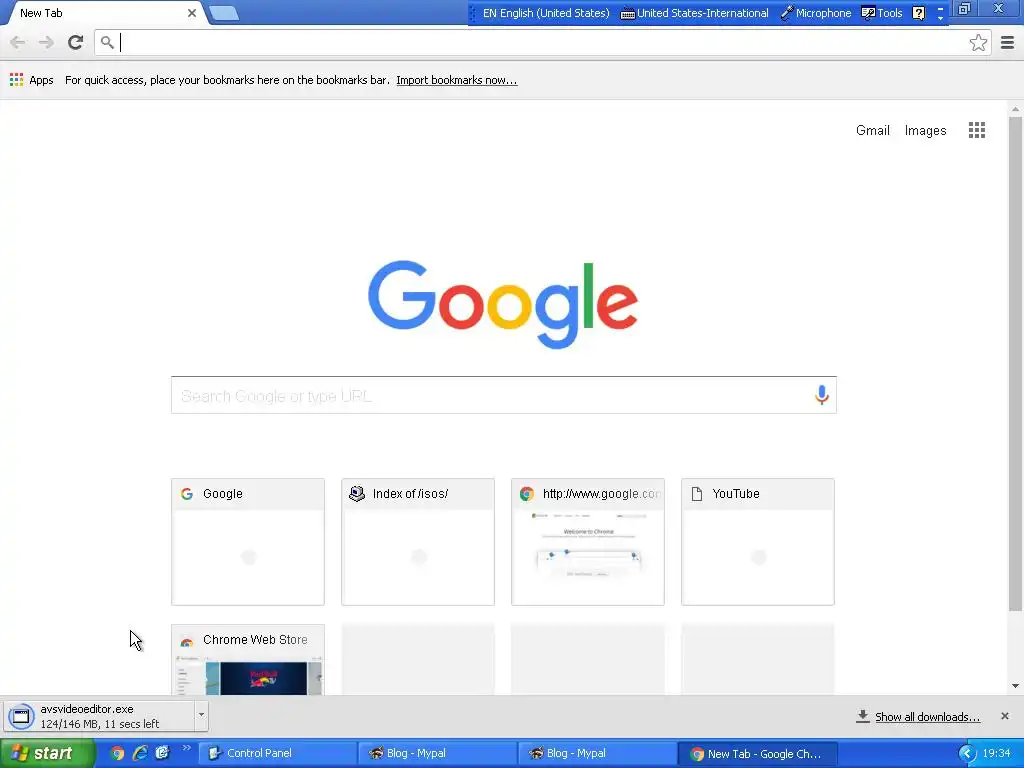Switch to second Blog - Mypal taskbar window
Screen dimensions: 1024x768
click(597, 753)
